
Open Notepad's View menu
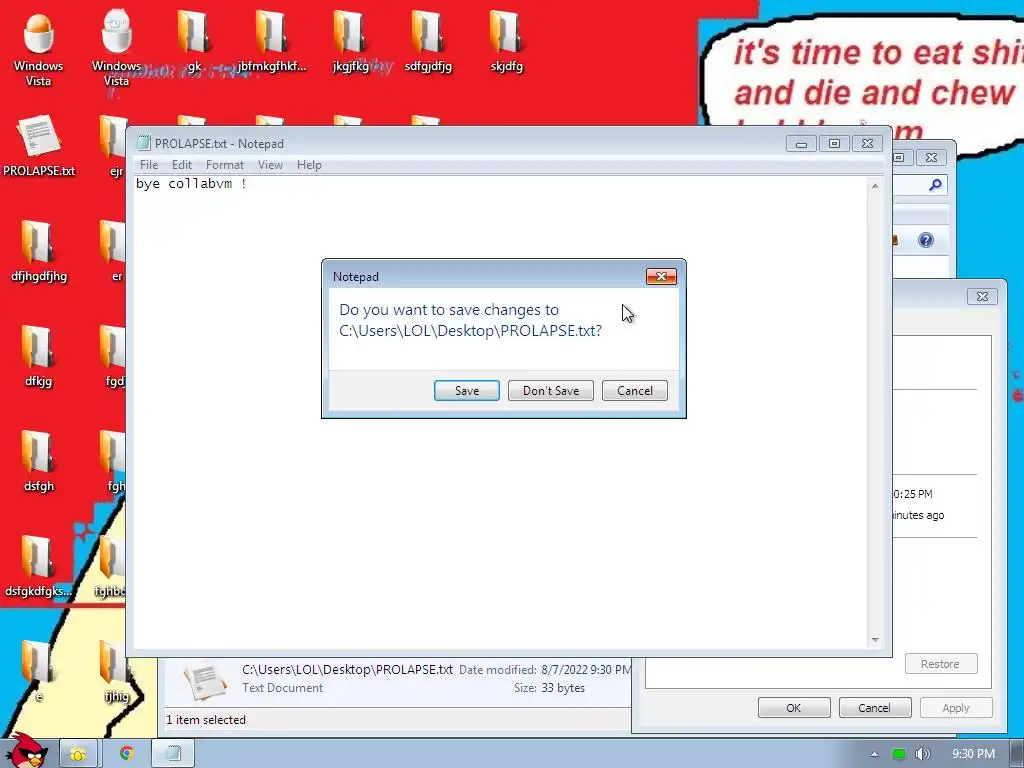(x=270, y=165)
